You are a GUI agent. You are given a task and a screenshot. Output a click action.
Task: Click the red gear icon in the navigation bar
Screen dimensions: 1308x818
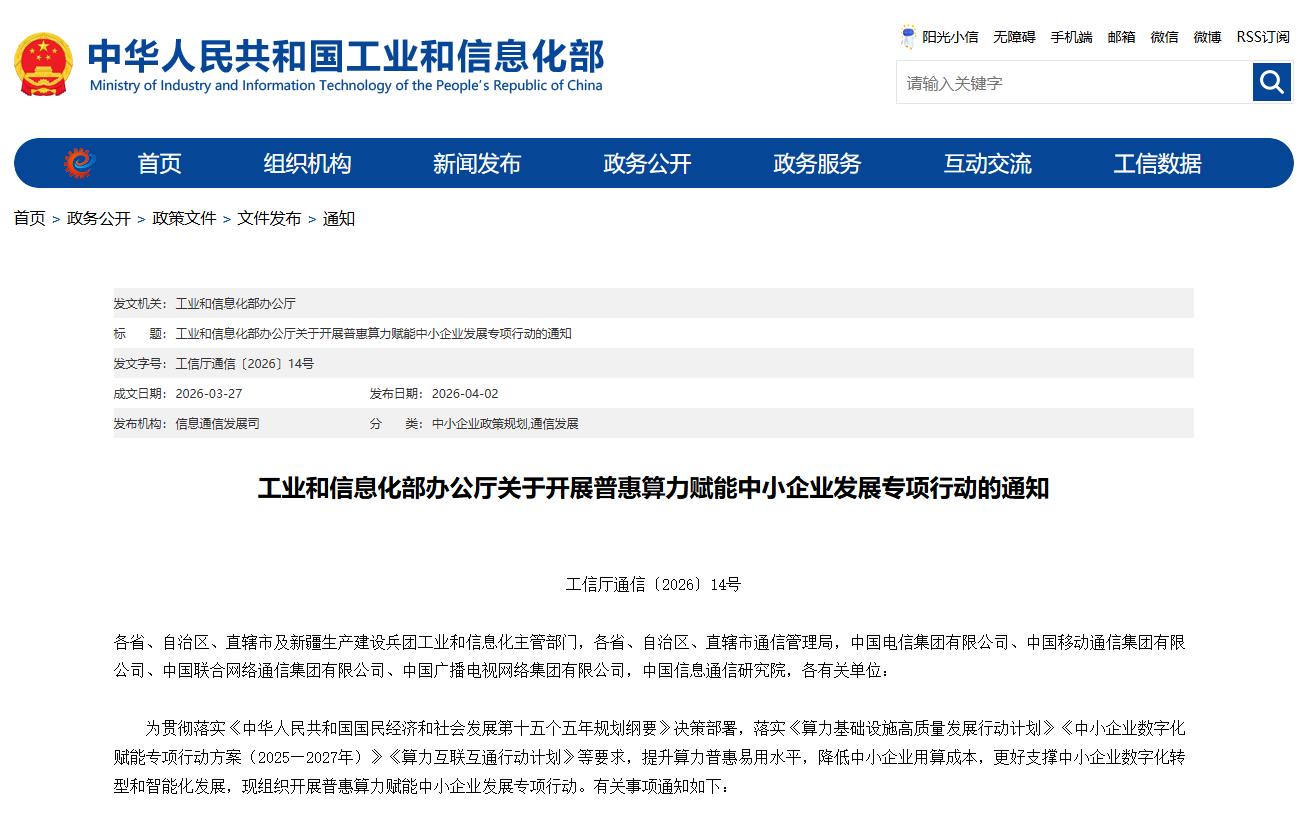click(x=80, y=163)
